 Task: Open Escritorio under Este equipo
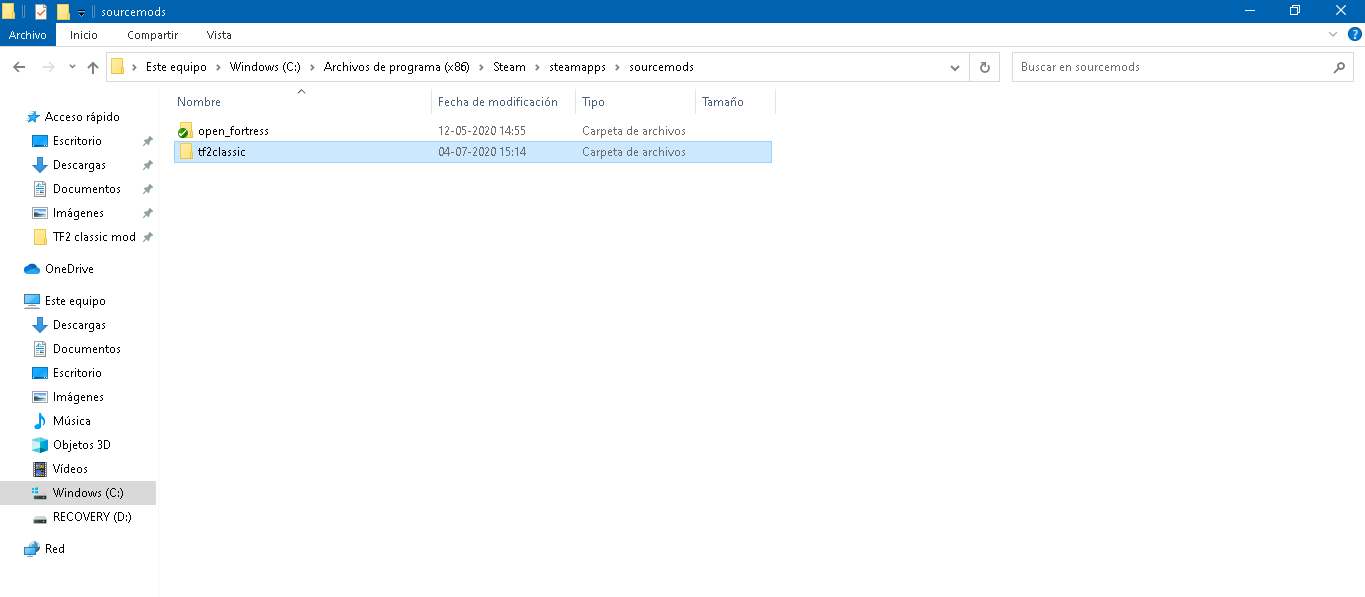(x=77, y=373)
